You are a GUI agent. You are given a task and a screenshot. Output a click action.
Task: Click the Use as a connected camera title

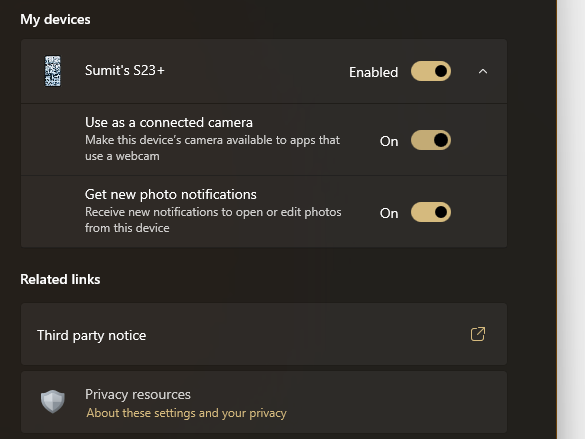(x=169, y=122)
